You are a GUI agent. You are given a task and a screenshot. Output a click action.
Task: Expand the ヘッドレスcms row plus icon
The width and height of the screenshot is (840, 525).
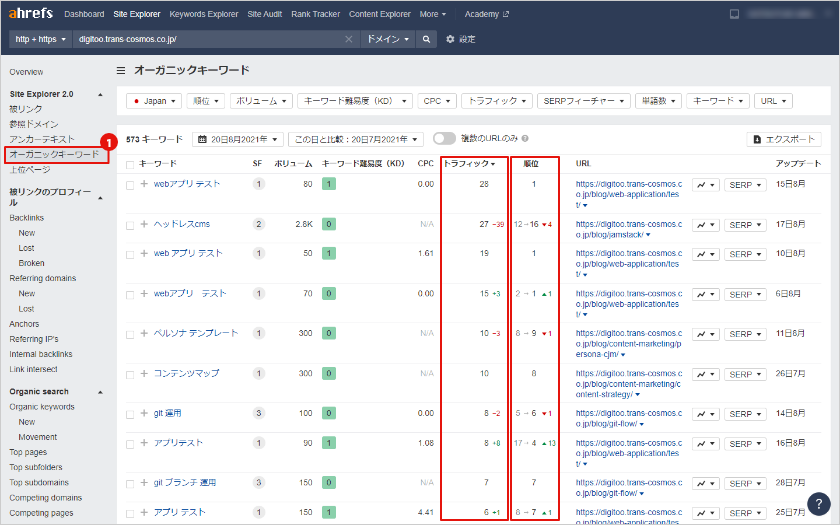(x=144, y=224)
